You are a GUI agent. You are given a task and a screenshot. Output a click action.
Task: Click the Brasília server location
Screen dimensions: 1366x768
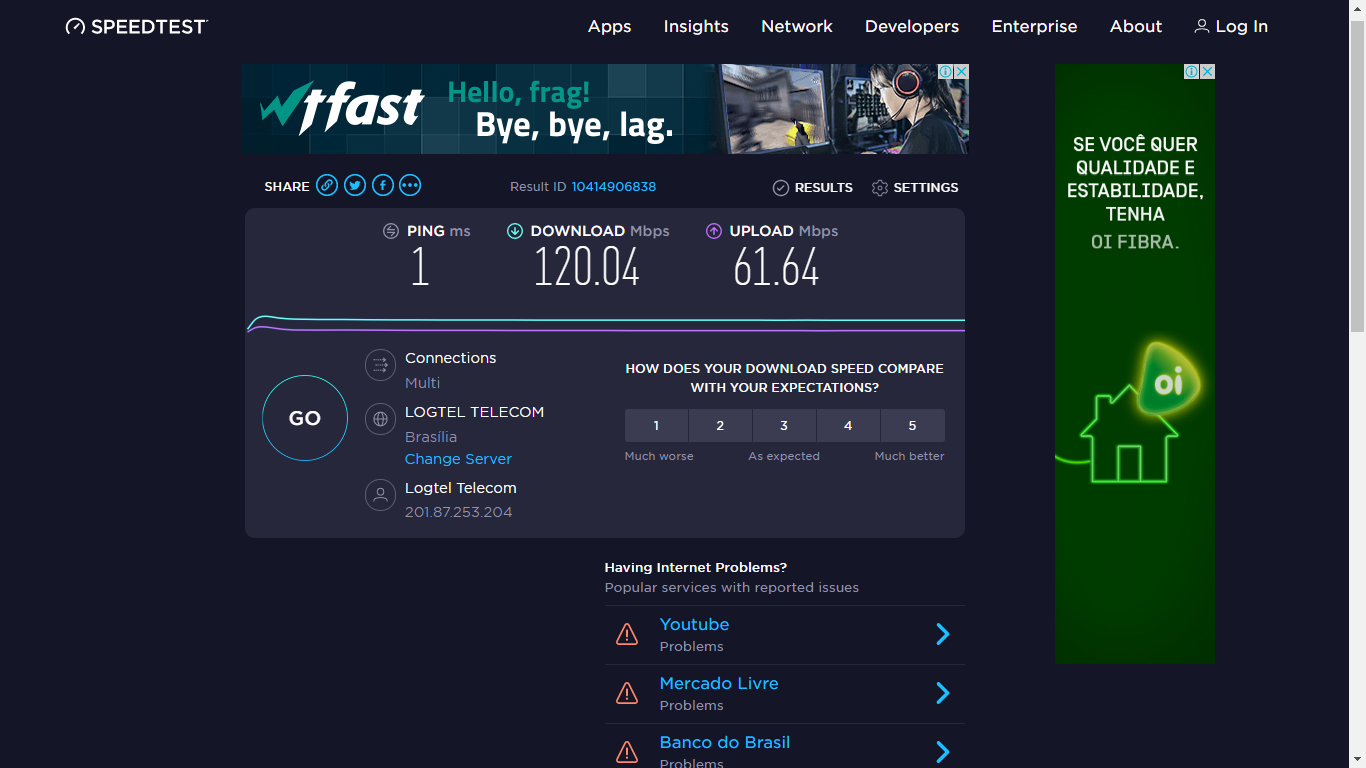point(431,437)
